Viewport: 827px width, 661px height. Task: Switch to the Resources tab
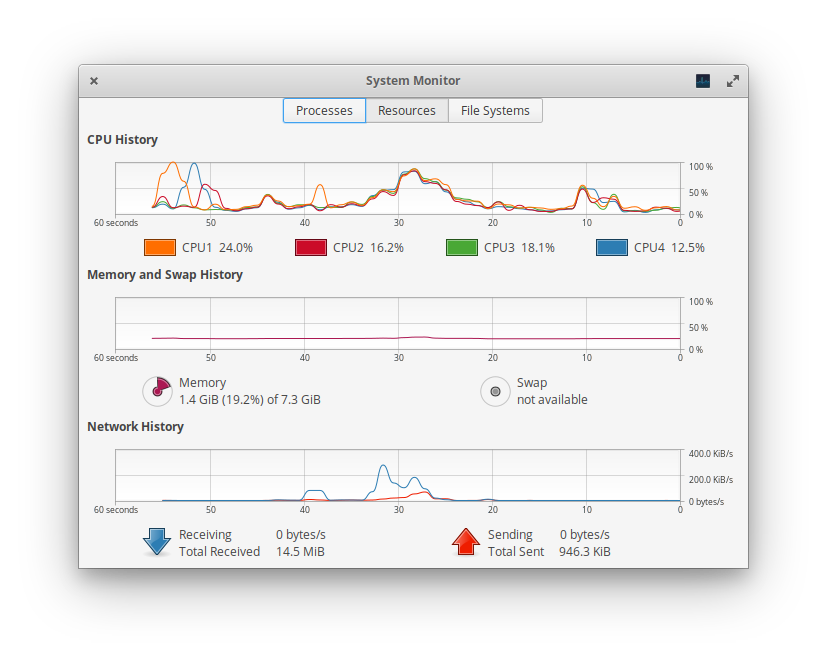407,110
